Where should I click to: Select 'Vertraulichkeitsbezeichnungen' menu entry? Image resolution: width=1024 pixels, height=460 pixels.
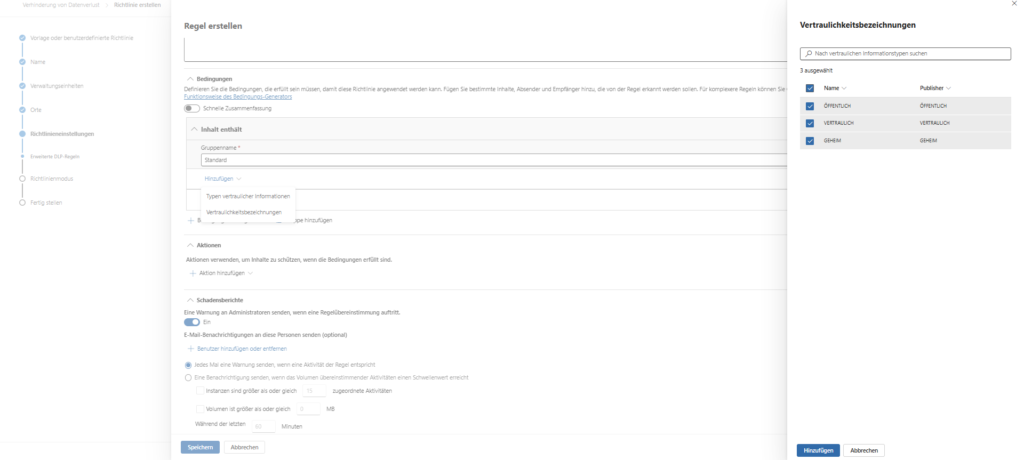[243, 212]
